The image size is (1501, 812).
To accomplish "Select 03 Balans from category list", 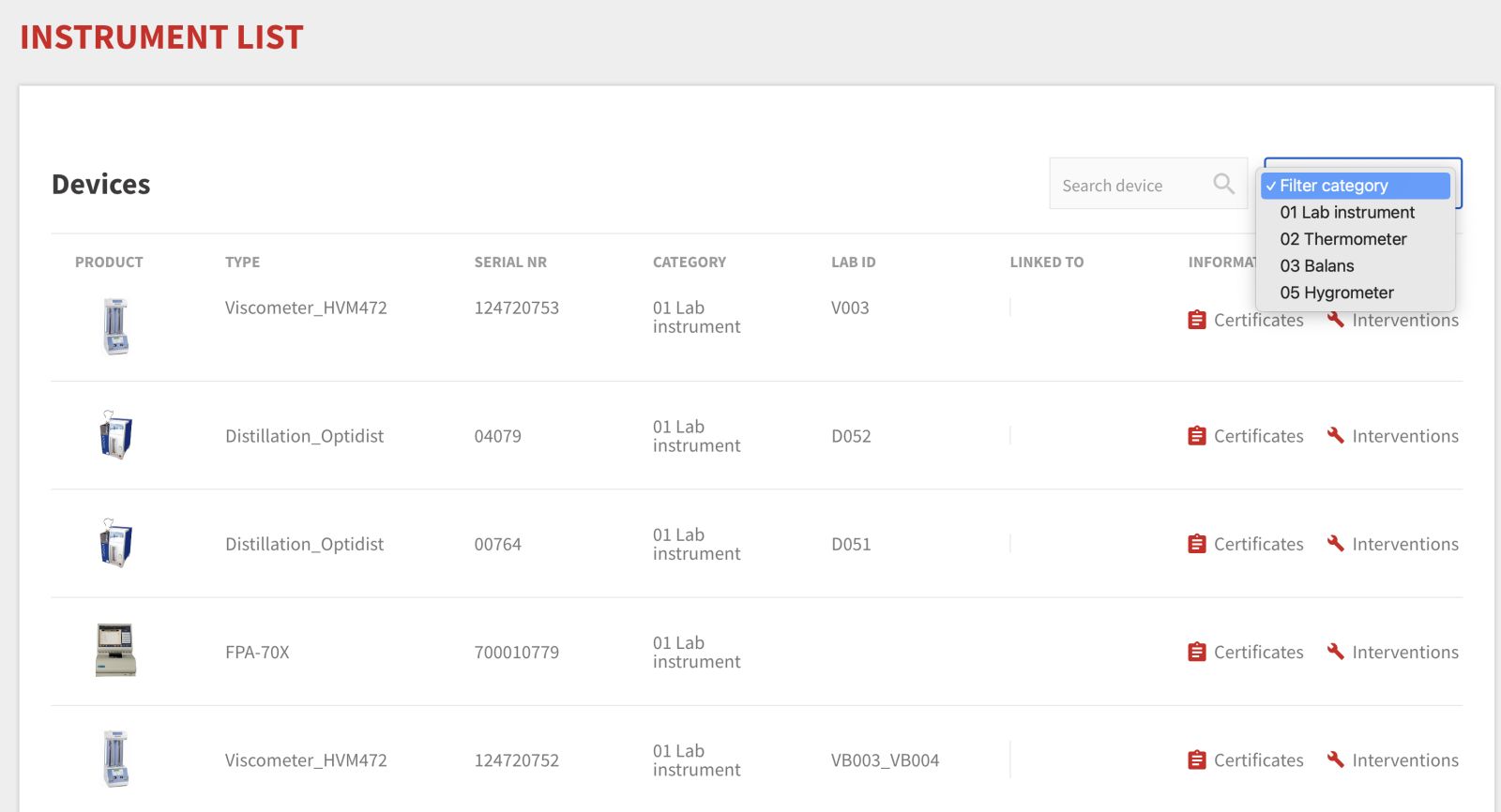I will tap(1316, 266).
